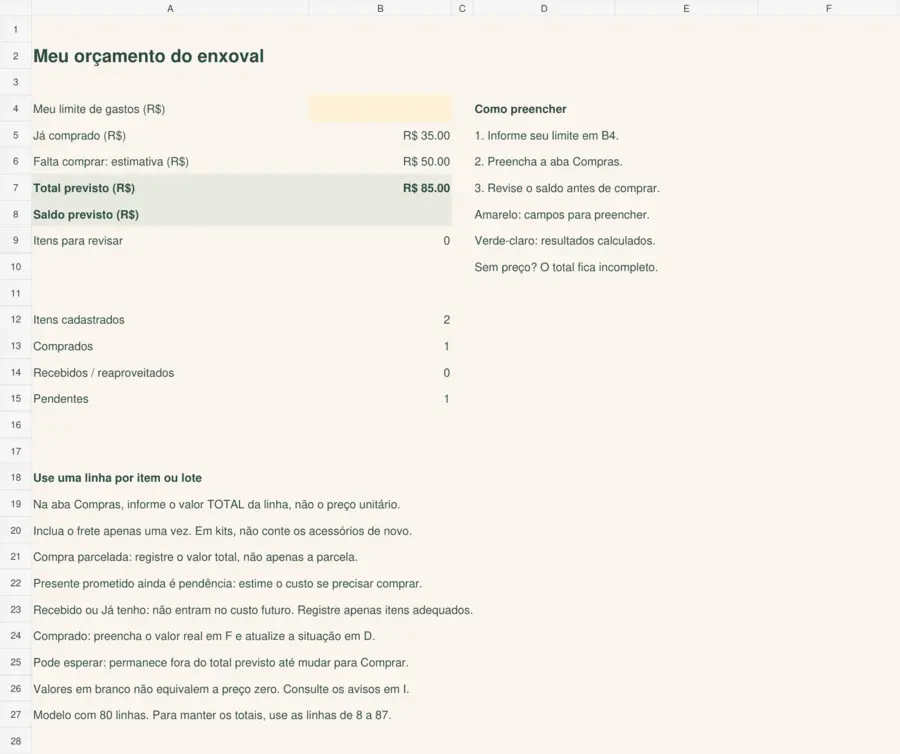The image size is (900, 754).
Task: Select the count value for Itens cadastrados
Action: click(x=447, y=320)
